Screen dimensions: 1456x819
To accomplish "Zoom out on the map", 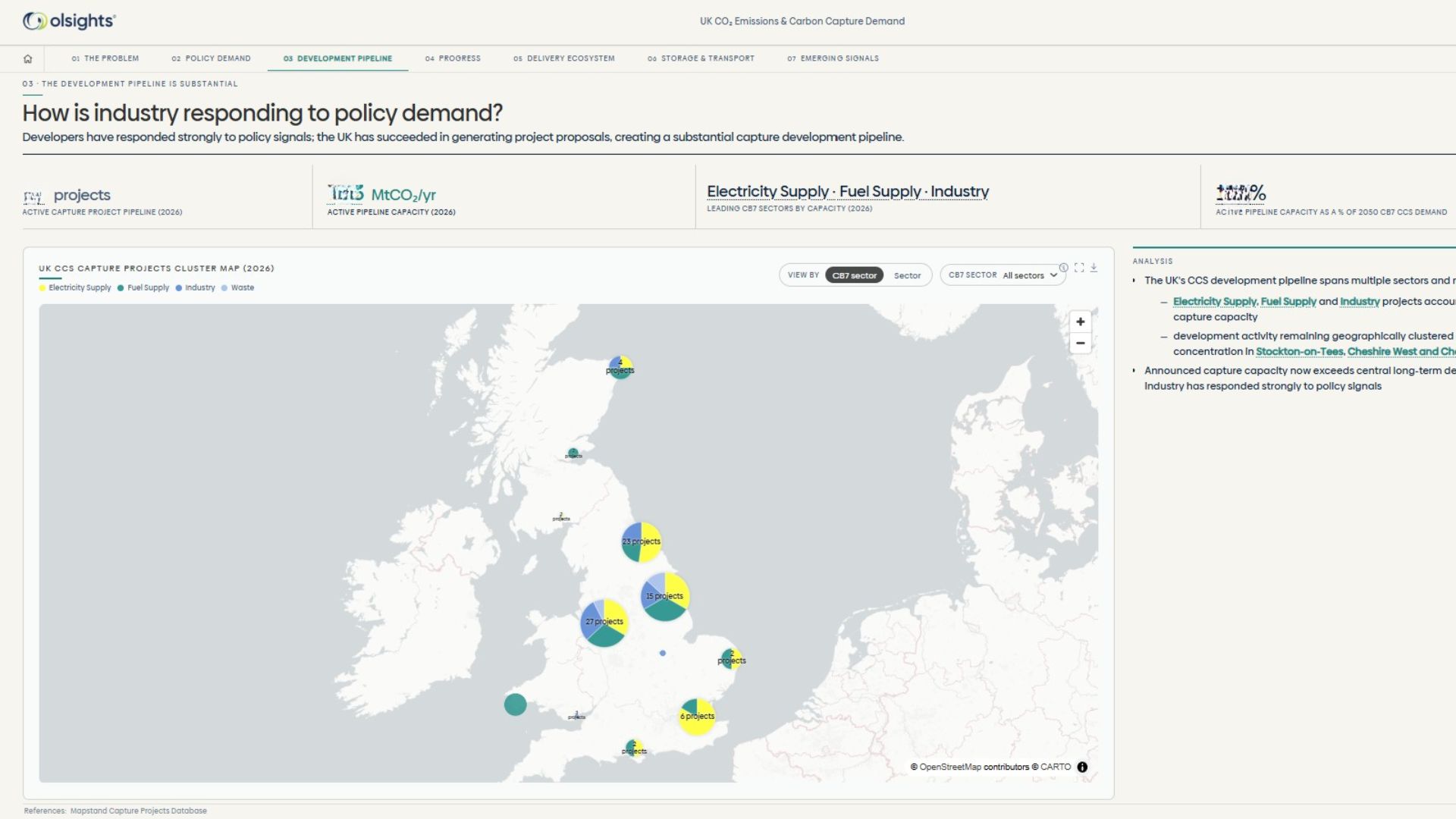I will [1081, 344].
